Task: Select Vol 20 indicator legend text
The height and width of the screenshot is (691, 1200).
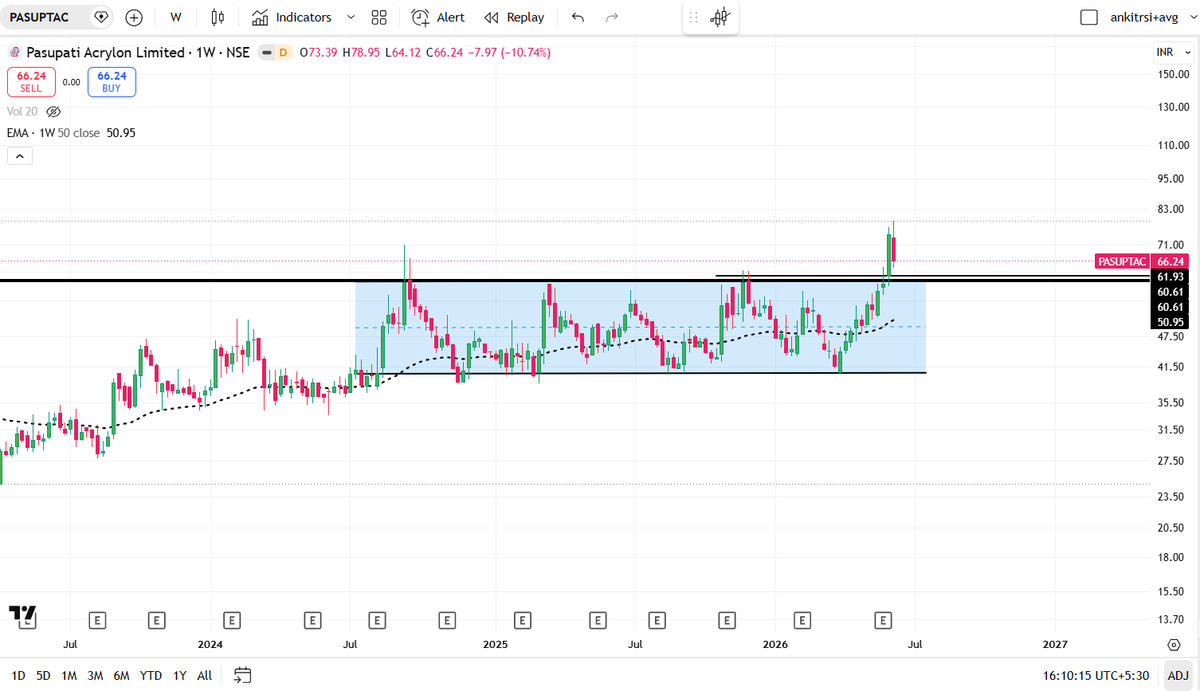Action: point(23,112)
